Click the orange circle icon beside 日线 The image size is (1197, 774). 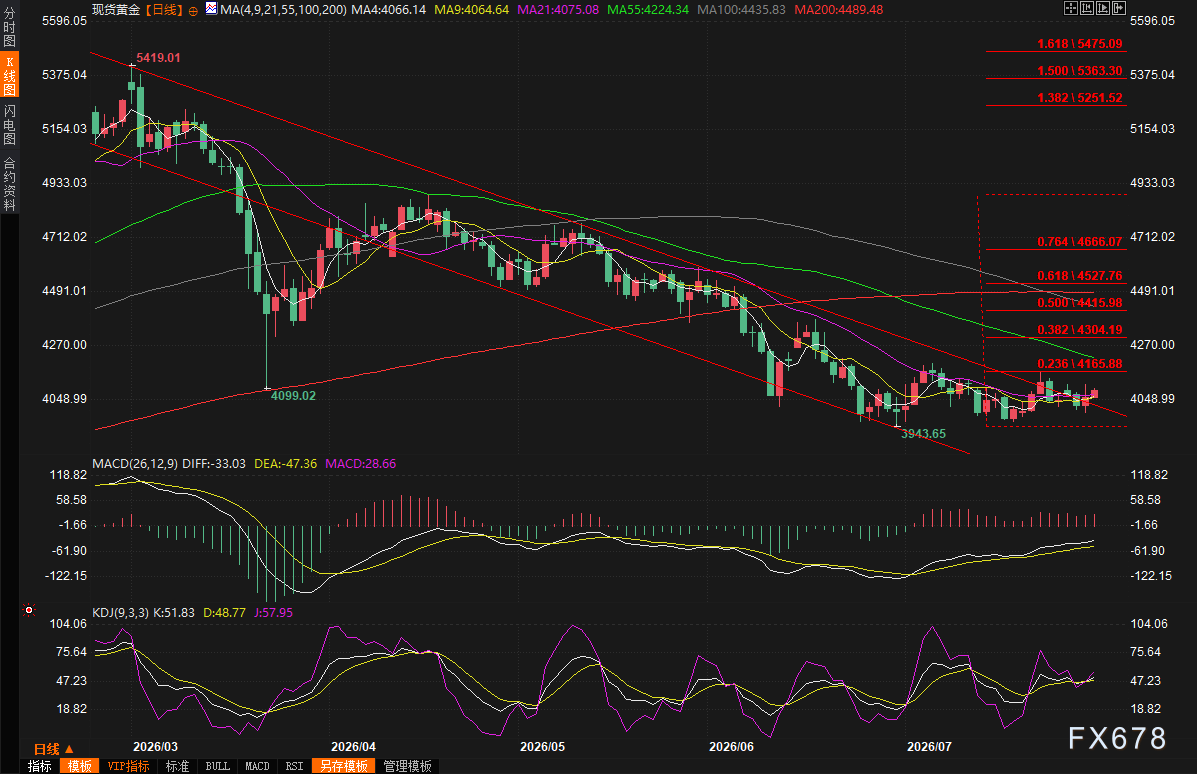click(x=192, y=10)
